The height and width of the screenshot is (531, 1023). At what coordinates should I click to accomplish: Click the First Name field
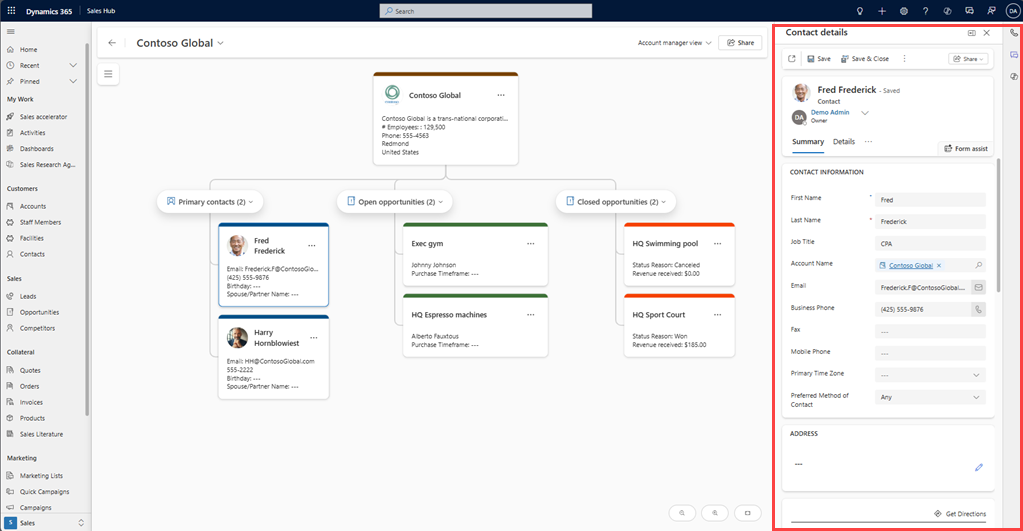click(x=930, y=200)
